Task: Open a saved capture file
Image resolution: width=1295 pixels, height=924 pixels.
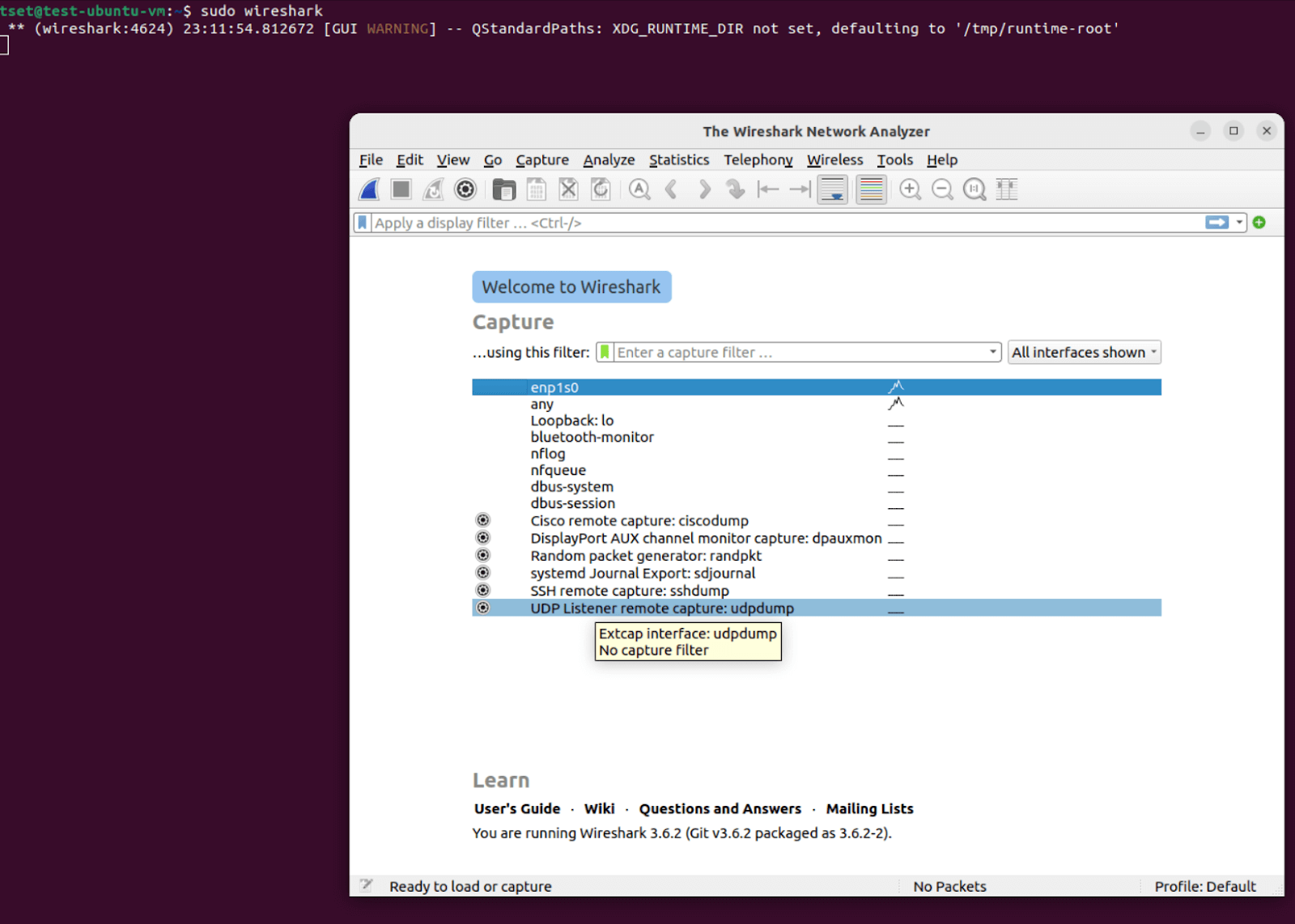Action: [504, 189]
